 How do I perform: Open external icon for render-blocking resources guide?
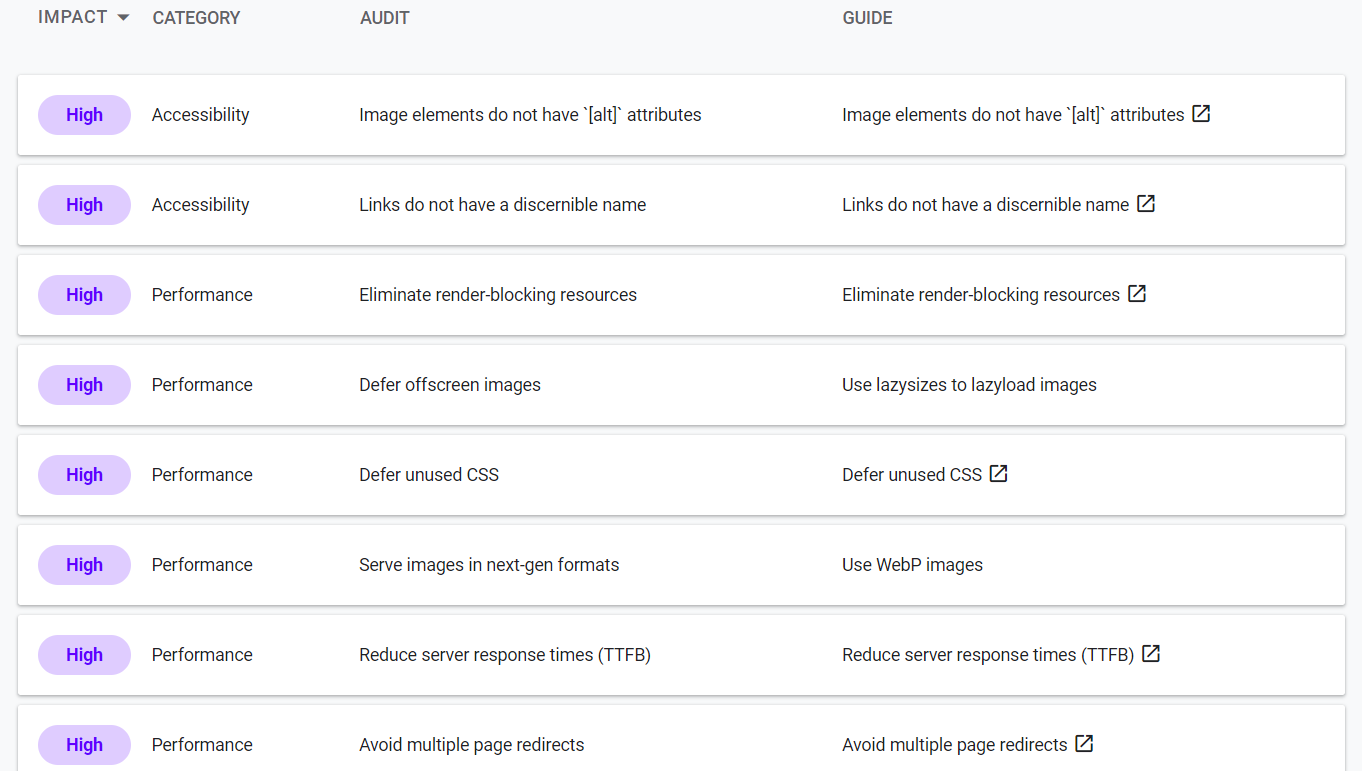[x=1137, y=294]
